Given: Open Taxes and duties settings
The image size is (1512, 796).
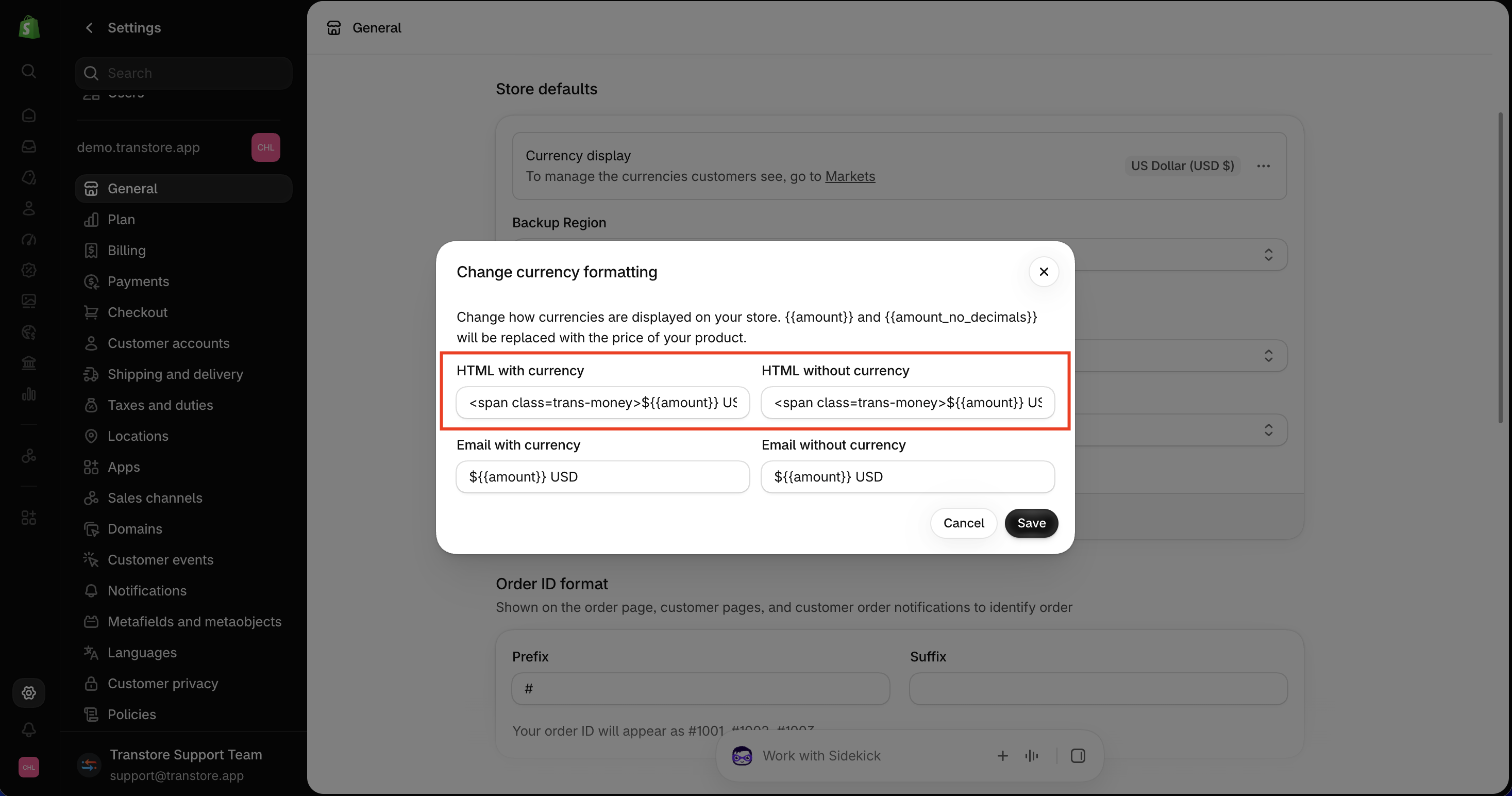Looking at the screenshot, I should (x=183, y=405).
